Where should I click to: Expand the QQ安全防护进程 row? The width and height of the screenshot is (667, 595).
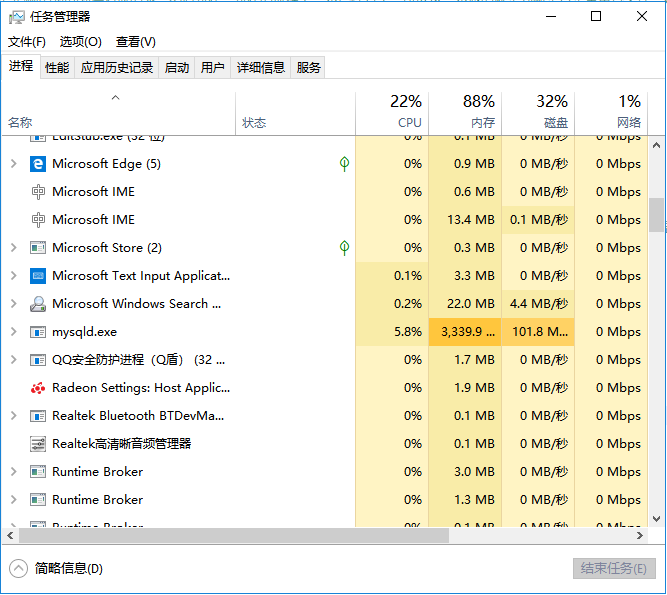click(14, 360)
